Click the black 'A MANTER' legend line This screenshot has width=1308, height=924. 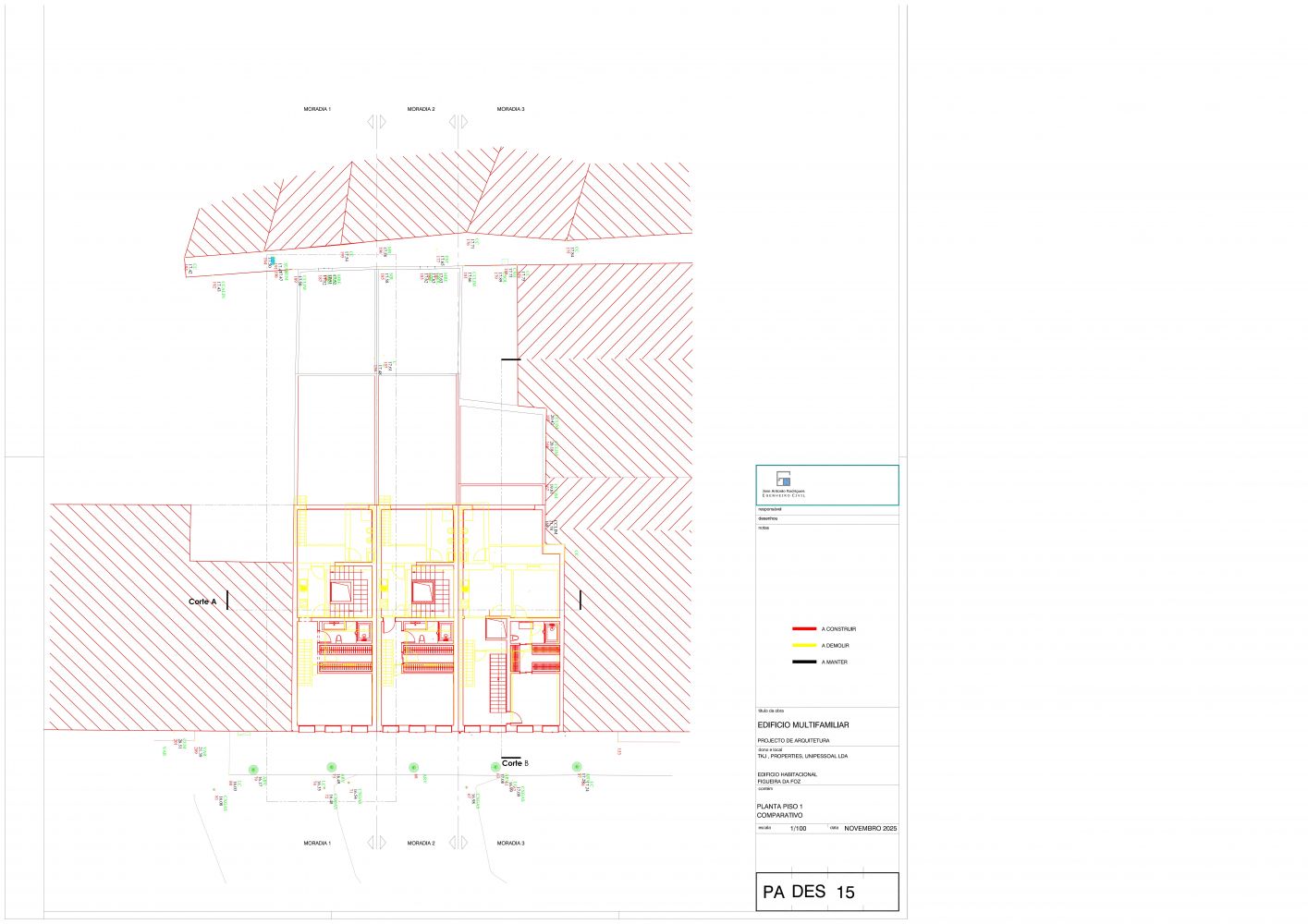tap(803, 662)
